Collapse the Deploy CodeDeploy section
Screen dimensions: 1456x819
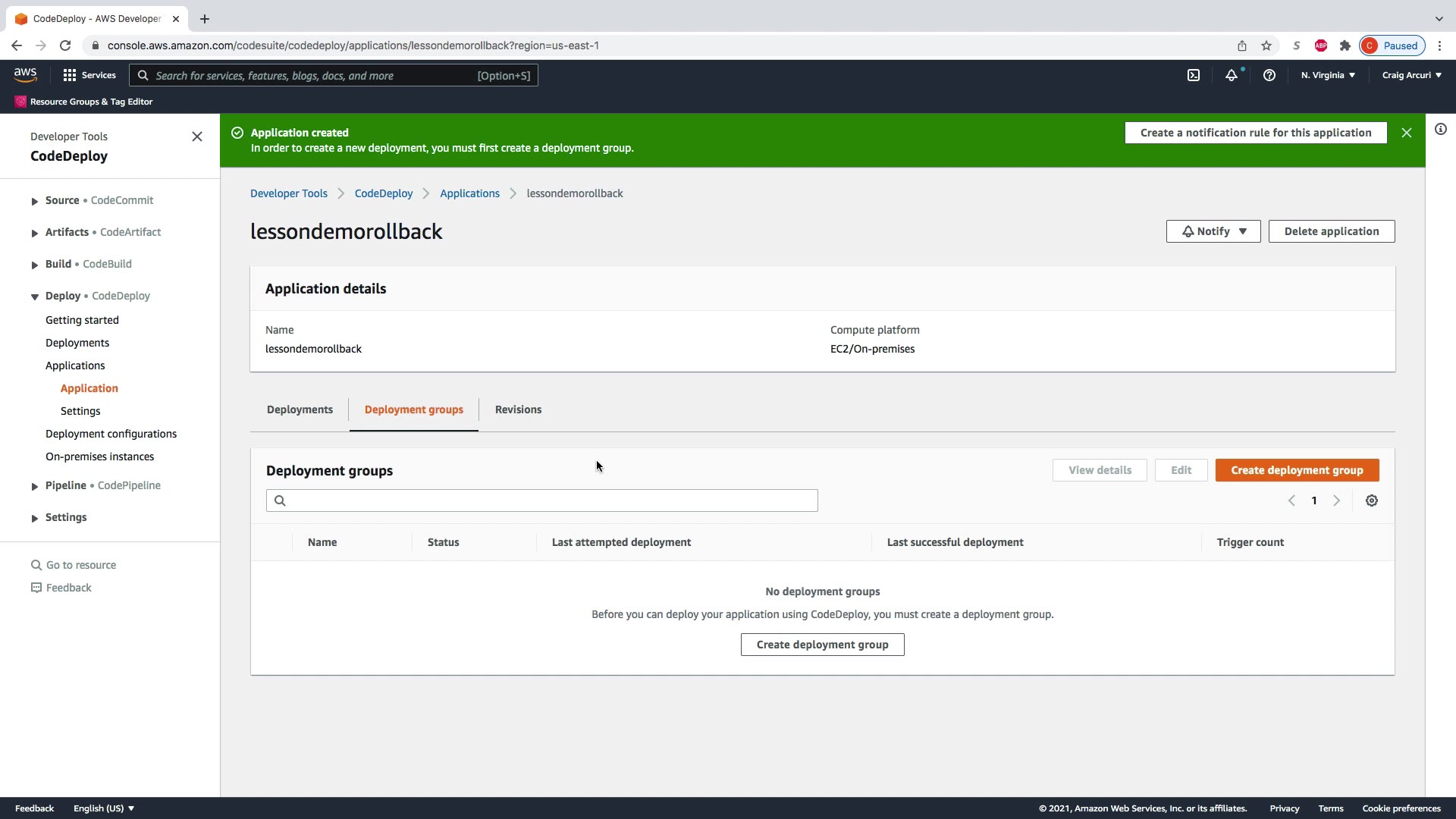click(35, 297)
